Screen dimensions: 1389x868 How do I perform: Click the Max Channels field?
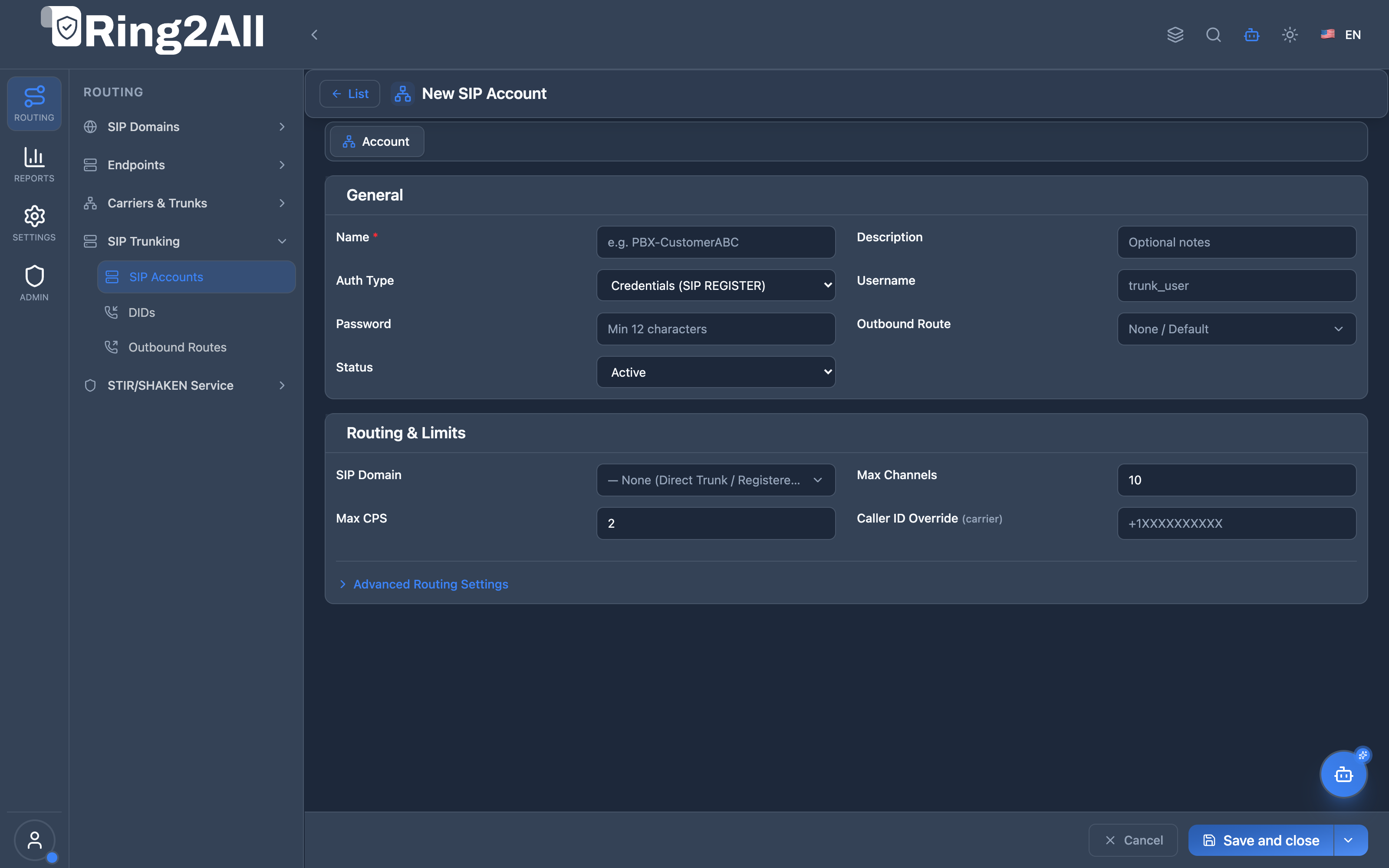(1236, 480)
